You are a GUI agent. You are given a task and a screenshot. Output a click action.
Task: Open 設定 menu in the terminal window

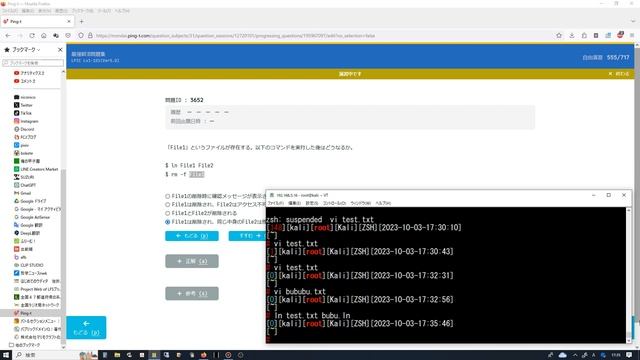[312, 203]
